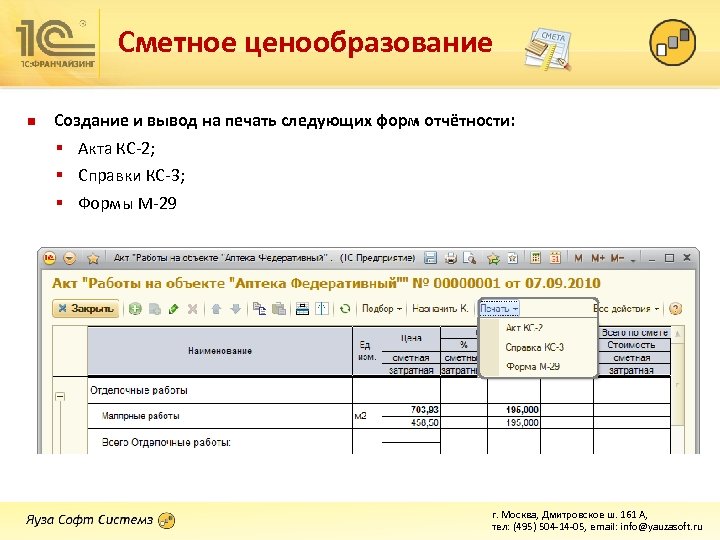Click the M- memory subtract button
Image resolution: width=720 pixels, height=540 pixels.
point(617,259)
